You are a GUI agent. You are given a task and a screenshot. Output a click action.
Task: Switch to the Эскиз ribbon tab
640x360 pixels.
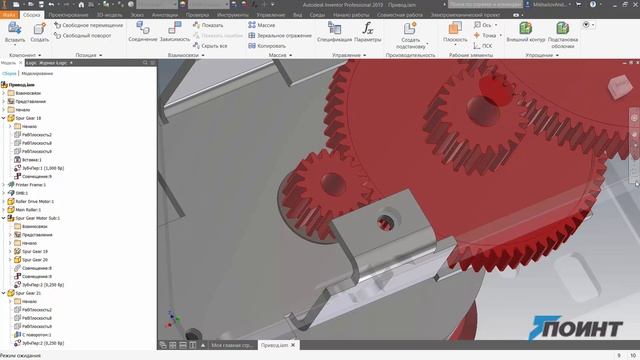137,15
